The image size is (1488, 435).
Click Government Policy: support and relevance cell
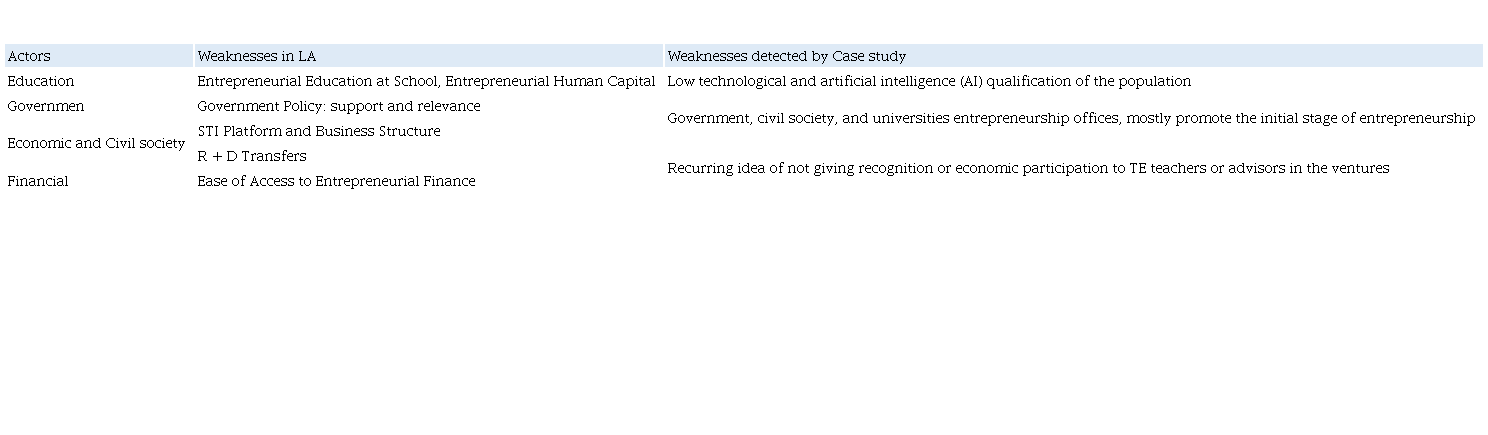pyautogui.click(x=338, y=106)
